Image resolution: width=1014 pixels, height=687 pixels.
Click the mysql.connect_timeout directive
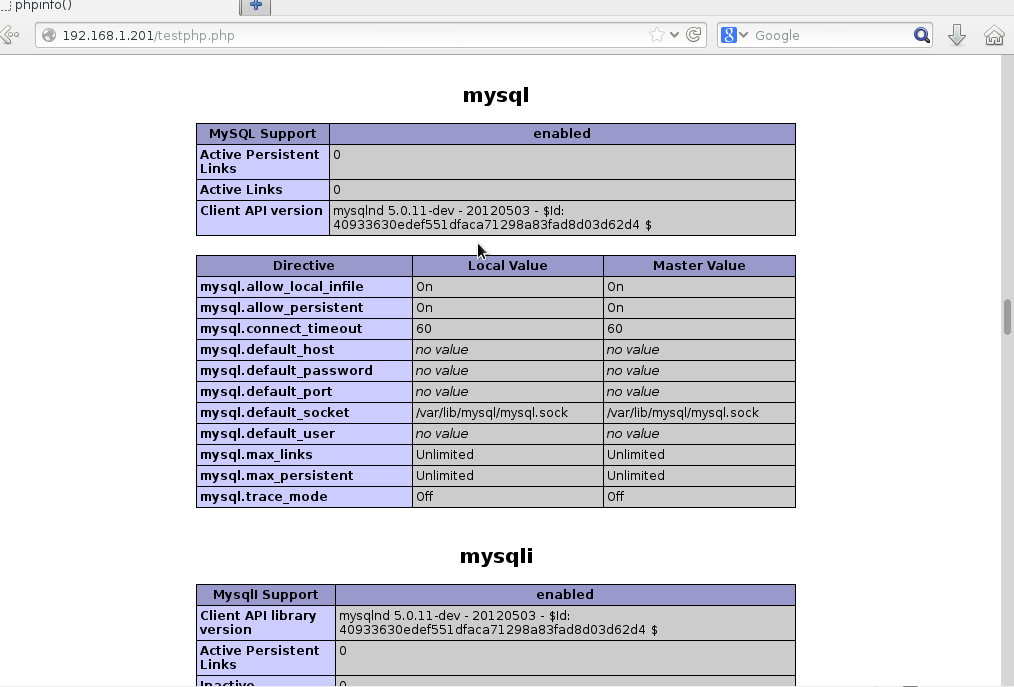304,329
